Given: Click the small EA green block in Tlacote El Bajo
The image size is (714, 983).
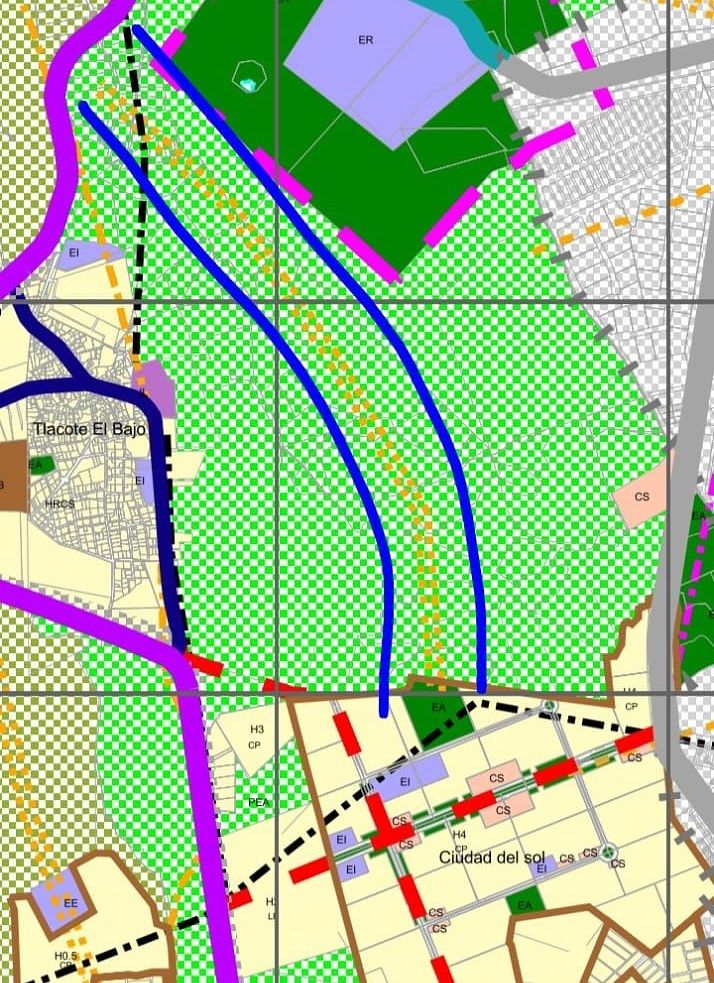Looking at the screenshot, I should coord(38,465).
